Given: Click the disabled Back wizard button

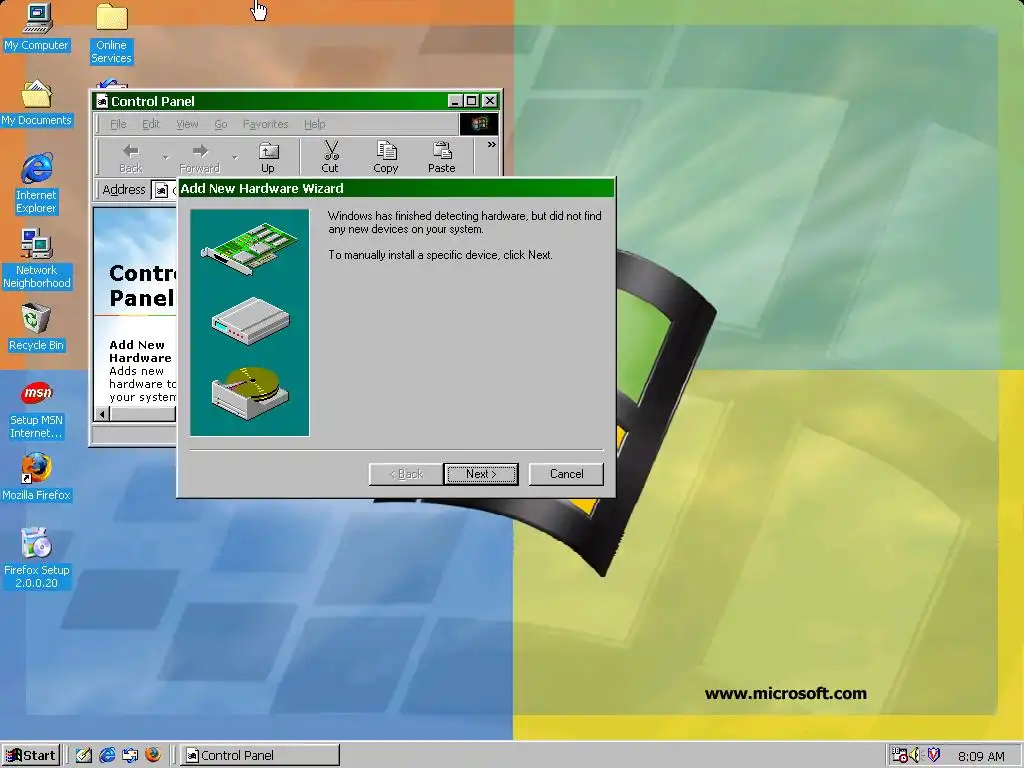Looking at the screenshot, I should 406,474.
